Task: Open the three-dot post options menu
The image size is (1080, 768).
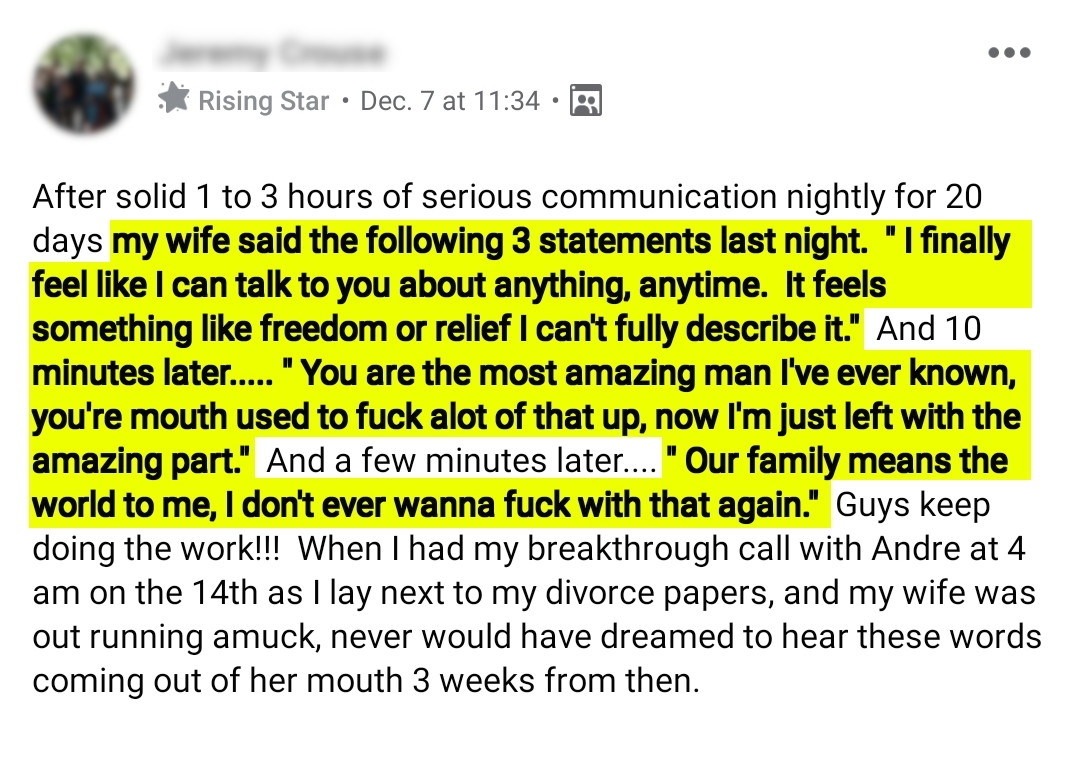Action: click(1009, 53)
